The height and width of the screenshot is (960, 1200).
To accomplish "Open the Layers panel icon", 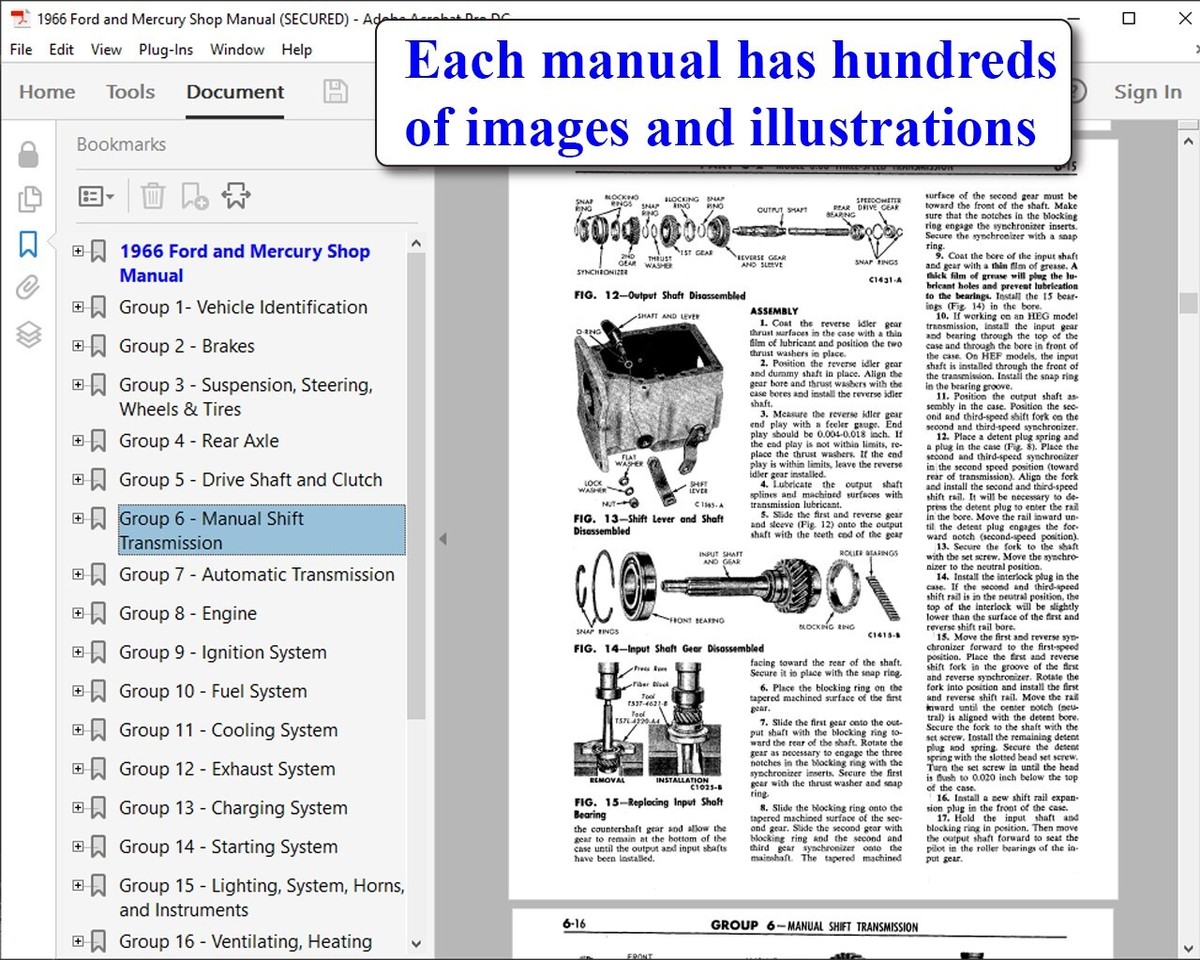I will pos(28,334).
